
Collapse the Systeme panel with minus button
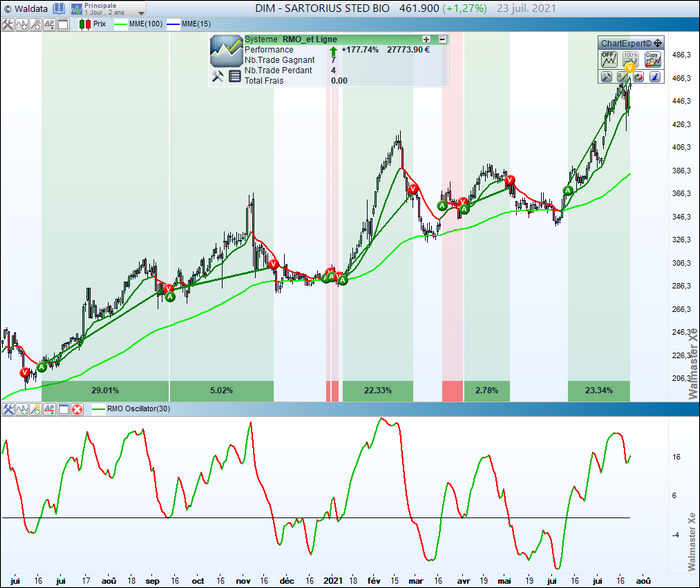click(x=442, y=39)
